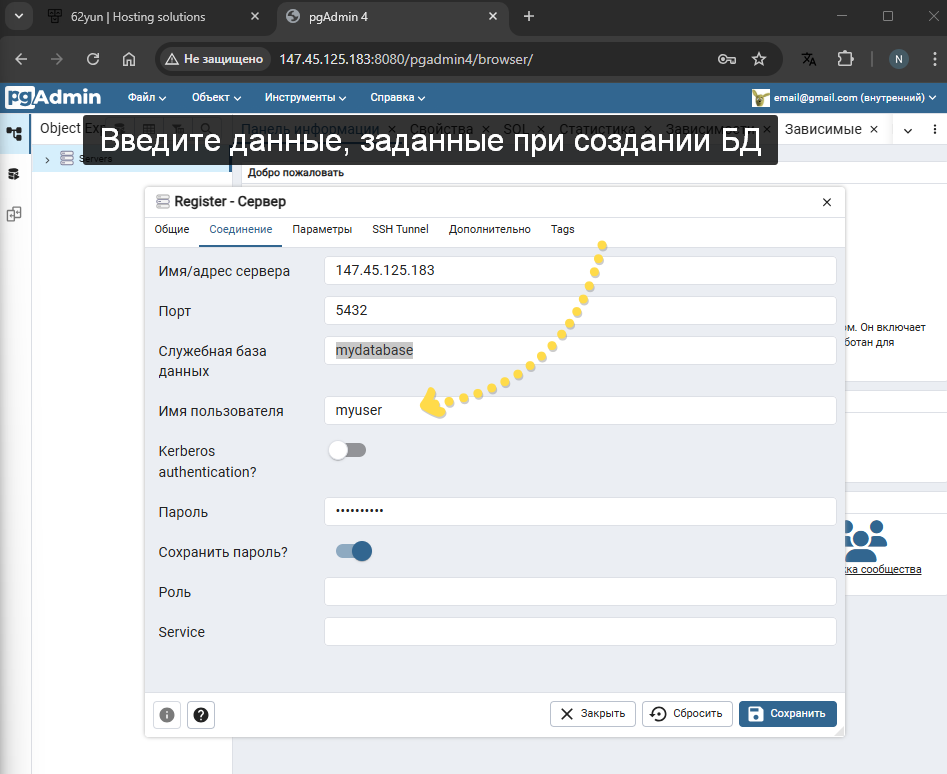Viewport: 947px width, 774px height.
Task: Click the help question mark icon in dialog
Action: click(x=200, y=714)
